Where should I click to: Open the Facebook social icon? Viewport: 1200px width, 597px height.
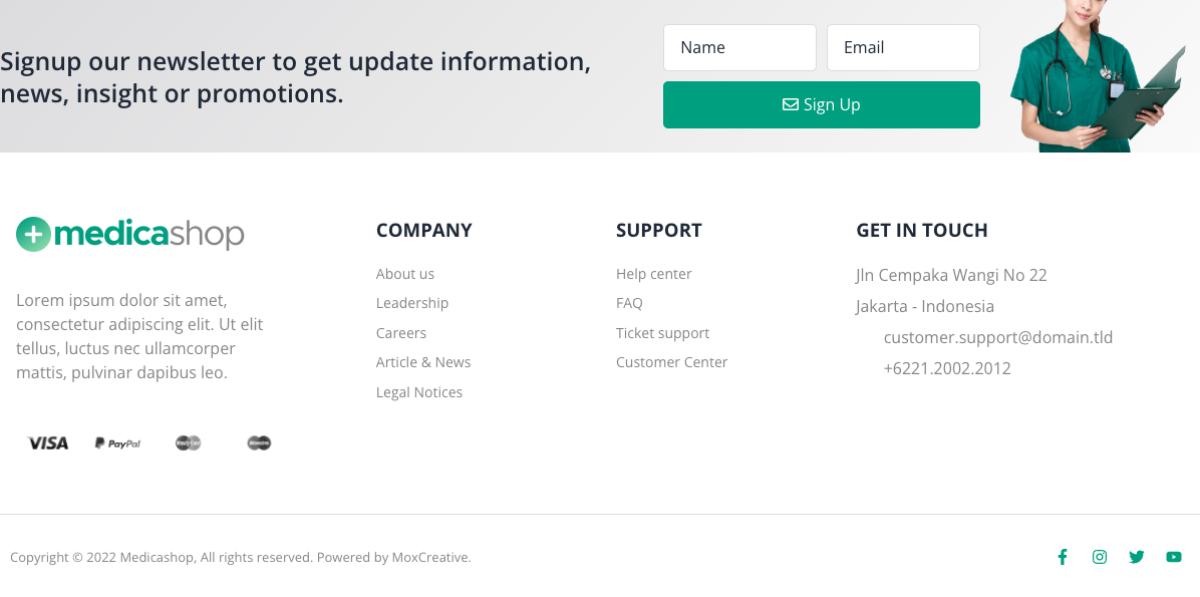coord(1063,557)
